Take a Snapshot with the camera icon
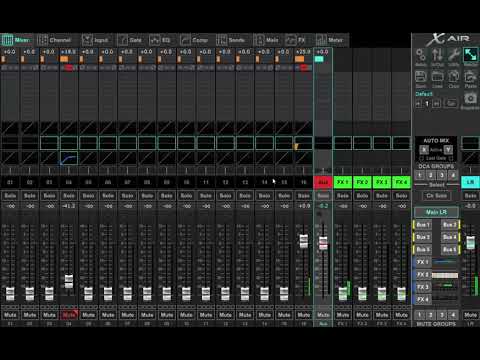Screen dimensions: 480x360 click(x=470, y=100)
